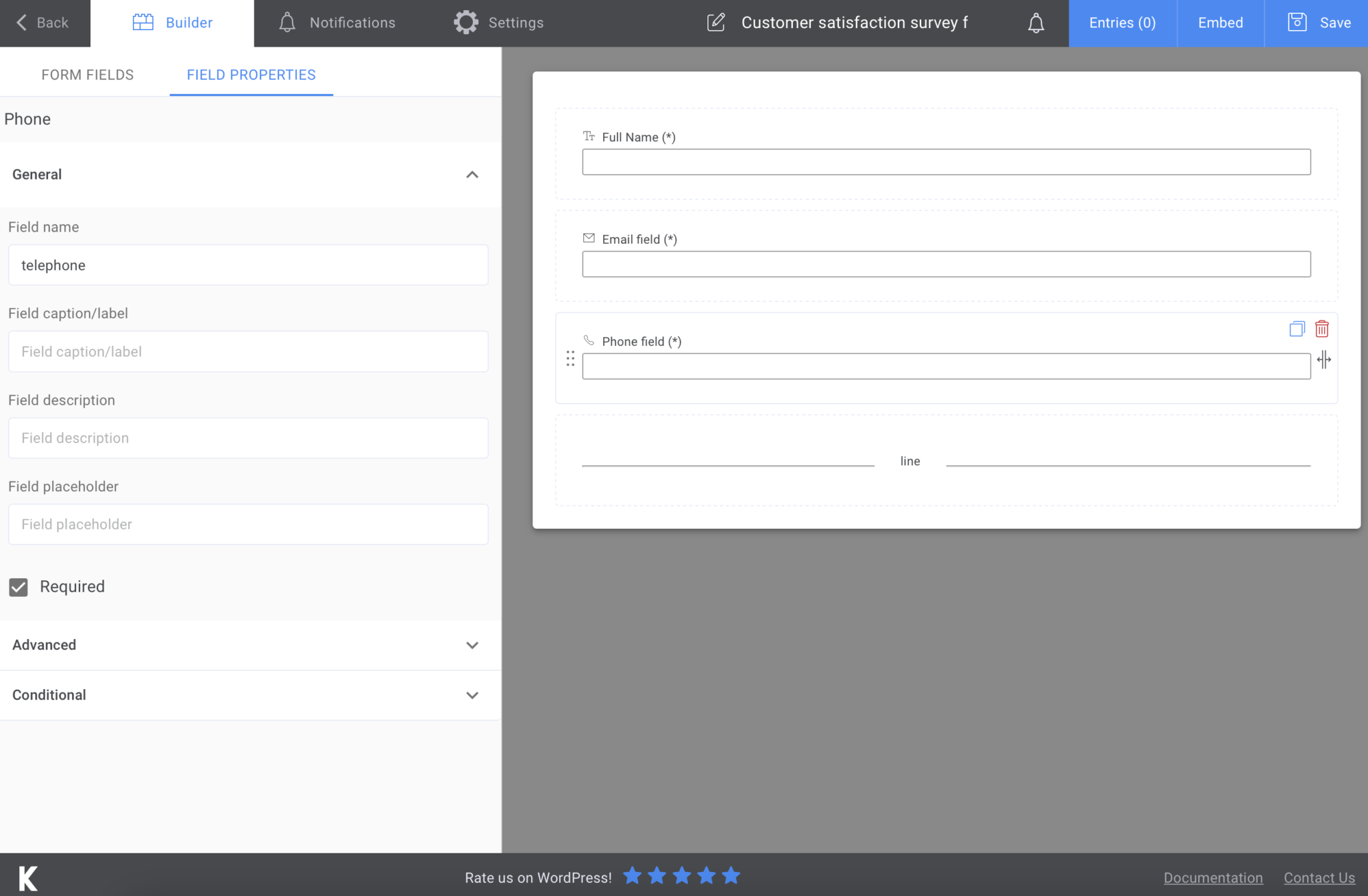The image size is (1368, 896).
Task: Click the Settings gear icon
Action: coord(466,21)
